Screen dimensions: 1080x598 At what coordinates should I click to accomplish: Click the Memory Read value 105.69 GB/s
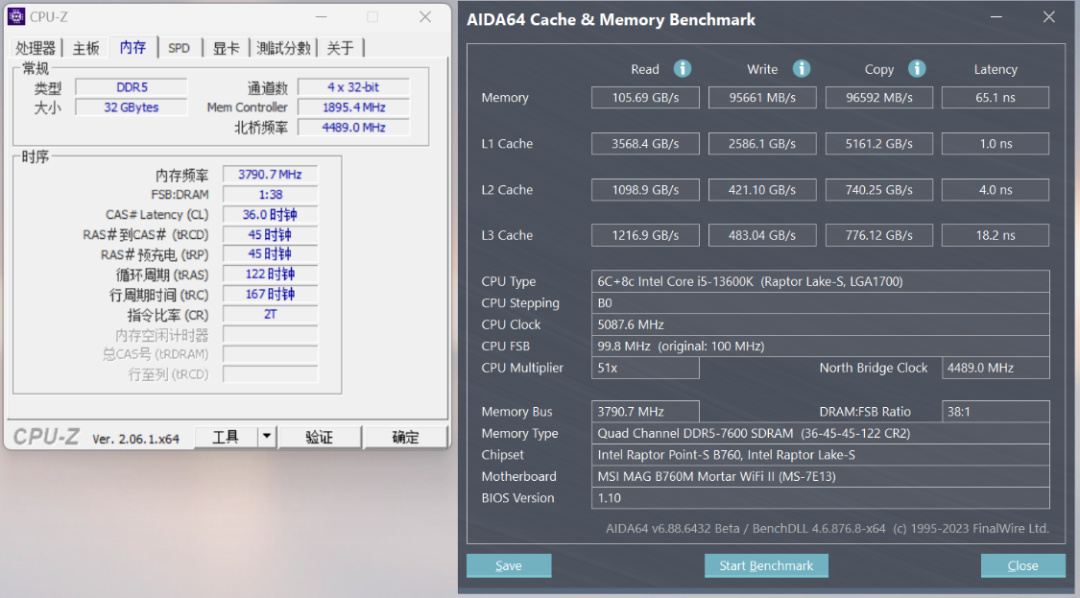click(x=645, y=98)
